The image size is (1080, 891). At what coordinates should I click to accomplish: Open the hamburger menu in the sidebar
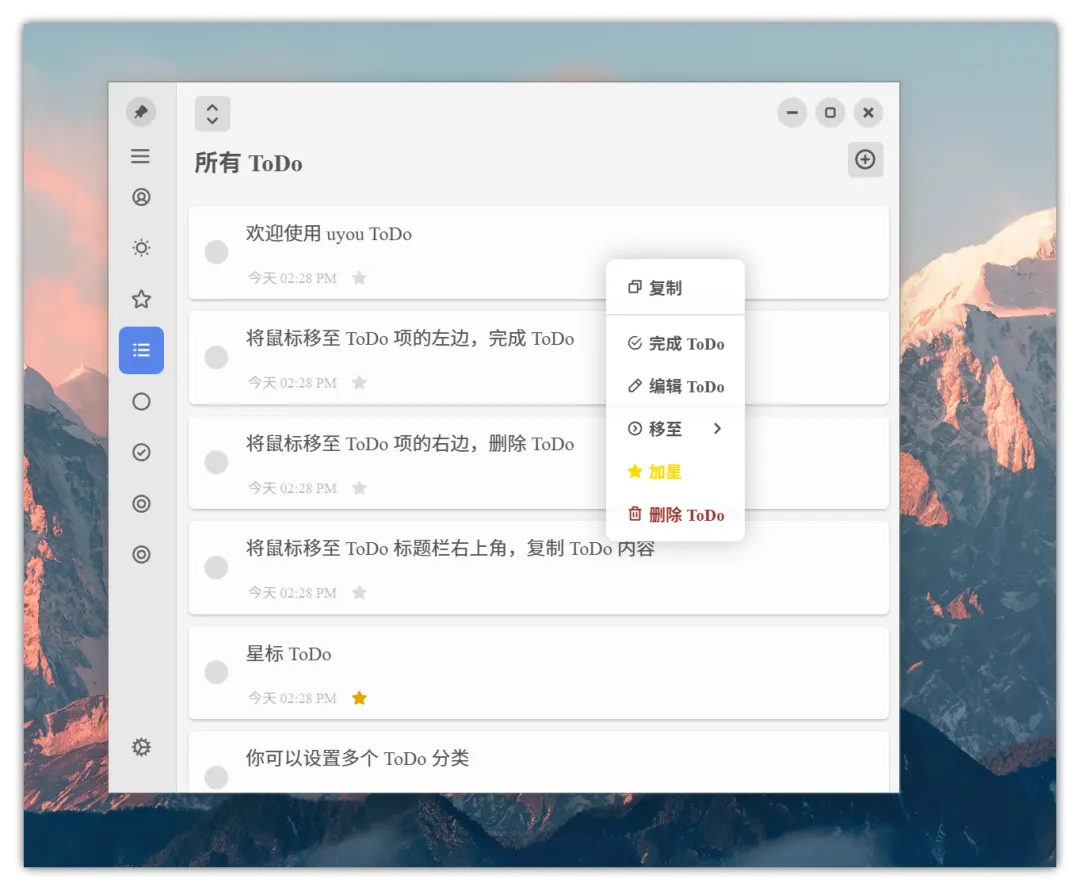(x=141, y=156)
